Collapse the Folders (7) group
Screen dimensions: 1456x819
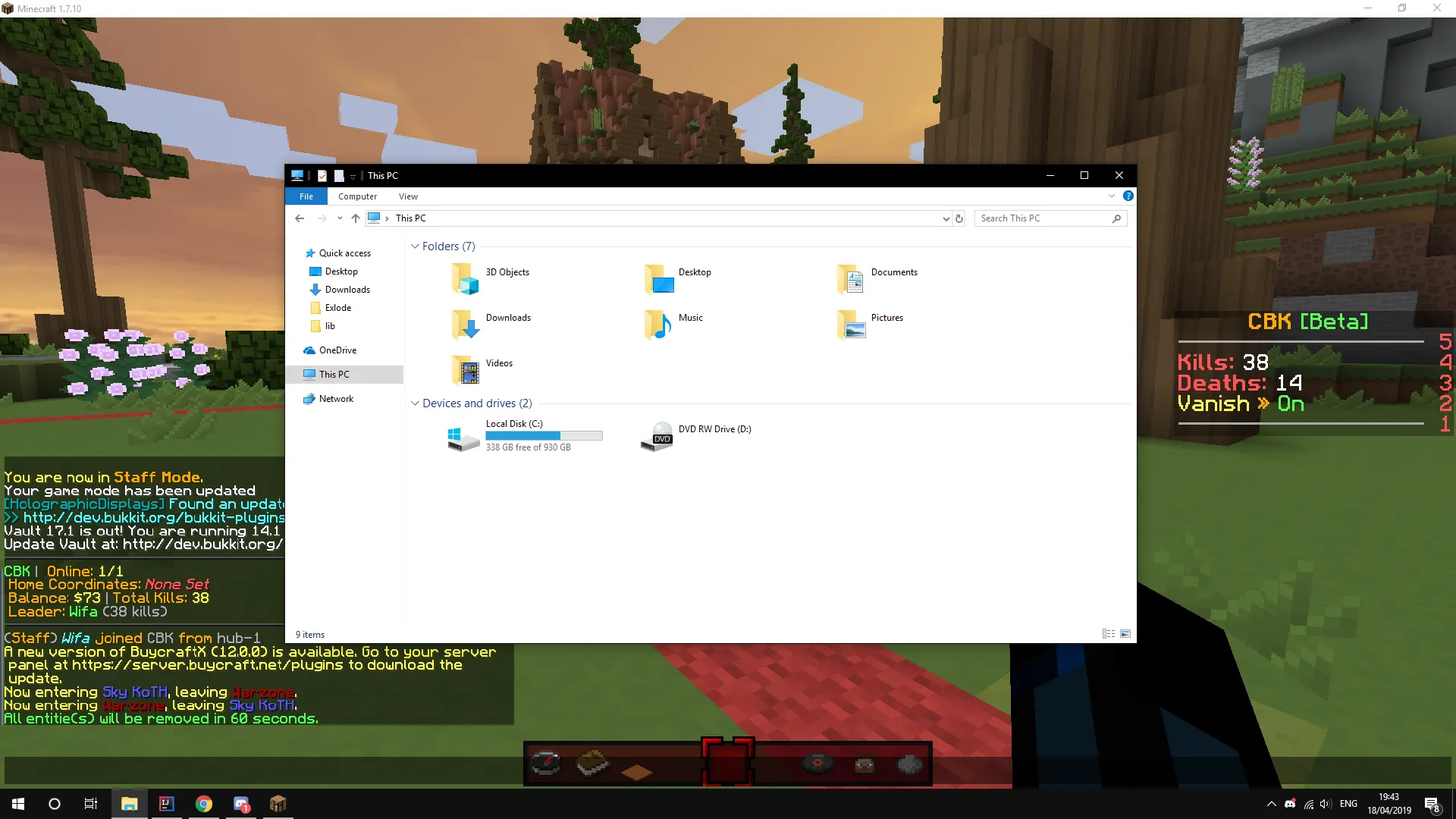tap(415, 246)
